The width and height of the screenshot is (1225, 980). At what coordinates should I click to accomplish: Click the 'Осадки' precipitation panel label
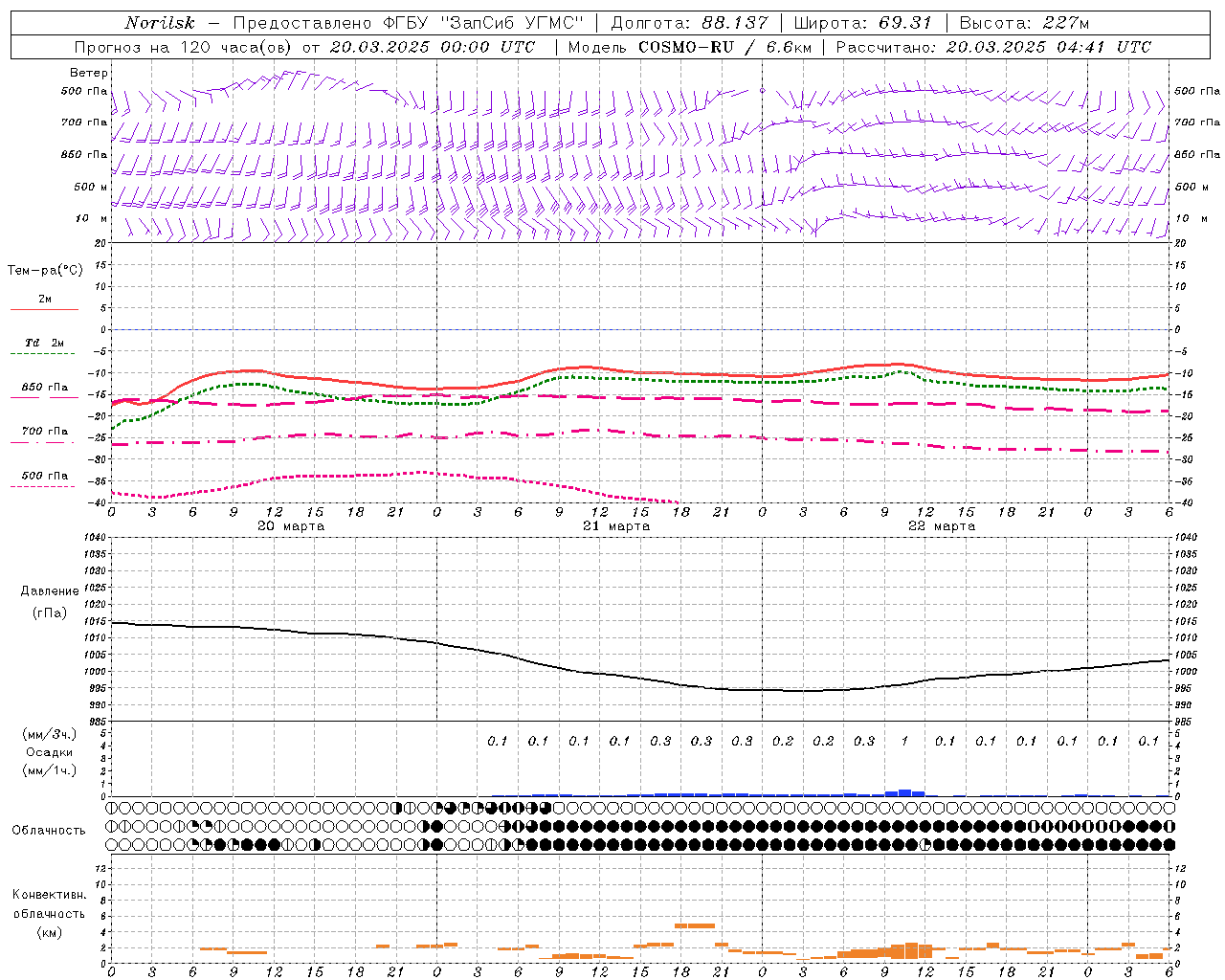(x=50, y=752)
